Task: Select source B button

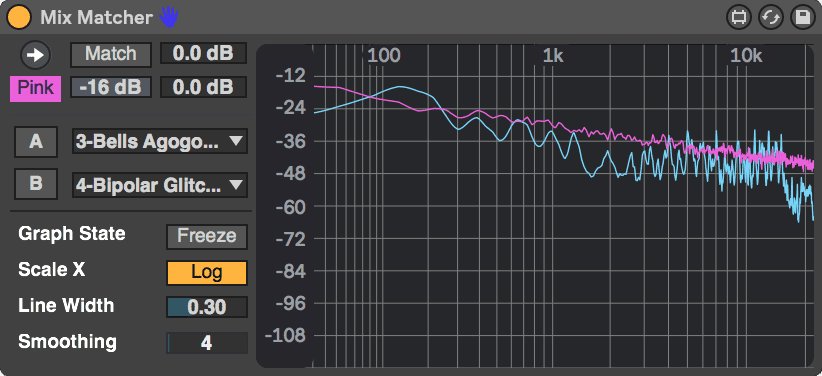Action: [36, 184]
